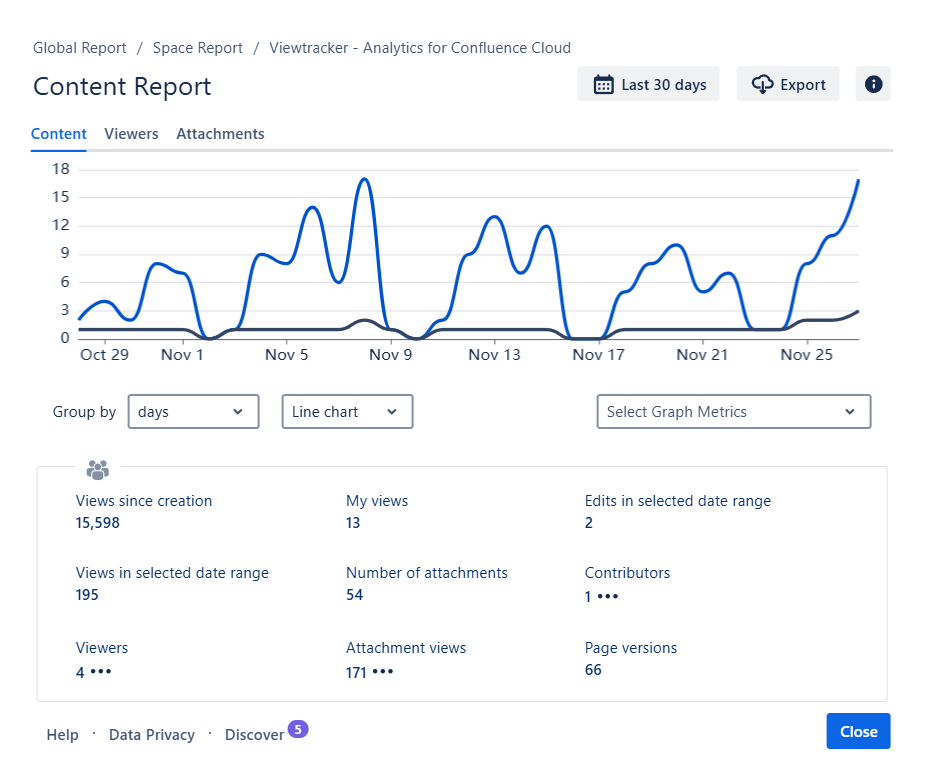Open Select Graph Metrics dropdown
926x774 pixels.
coord(733,412)
